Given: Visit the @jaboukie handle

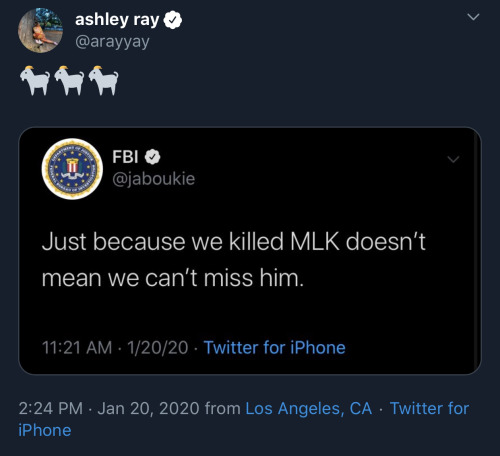Looking at the screenshot, I should (153, 179).
